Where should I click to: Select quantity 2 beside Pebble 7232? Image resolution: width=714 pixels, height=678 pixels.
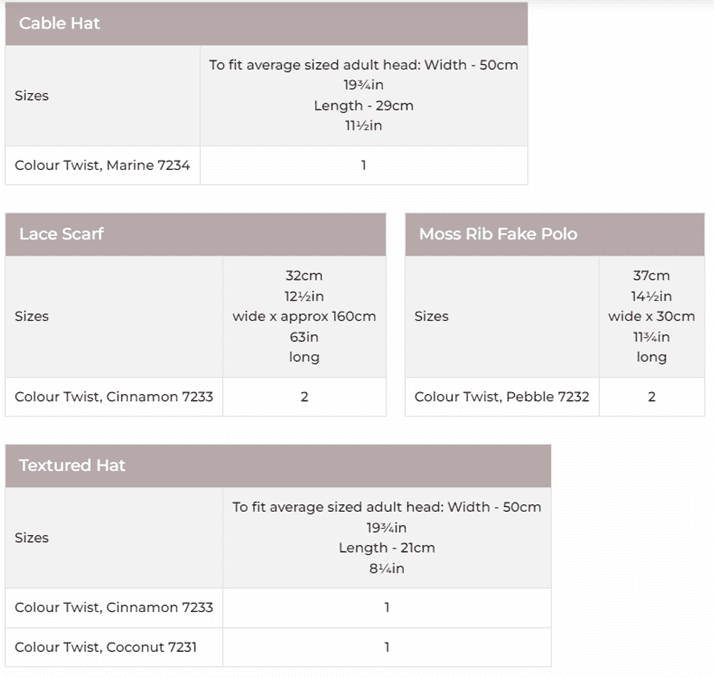click(x=651, y=396)
